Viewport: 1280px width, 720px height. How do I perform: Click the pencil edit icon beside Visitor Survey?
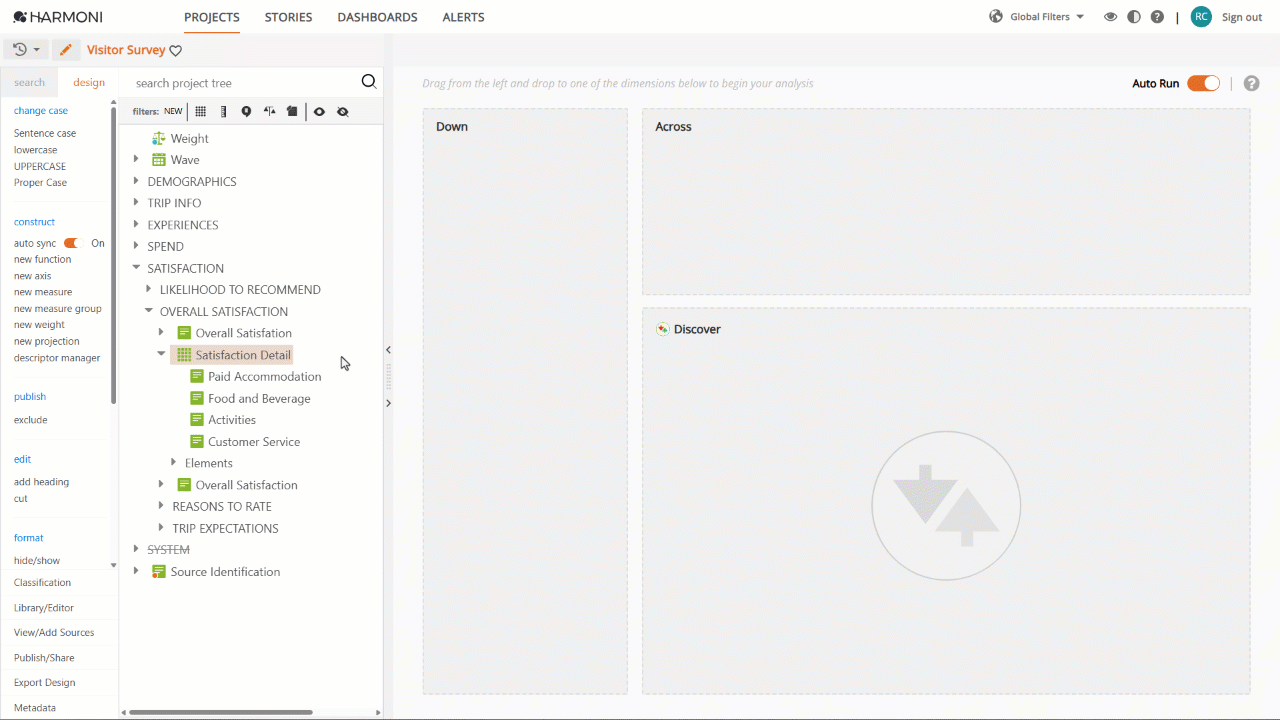66,50
